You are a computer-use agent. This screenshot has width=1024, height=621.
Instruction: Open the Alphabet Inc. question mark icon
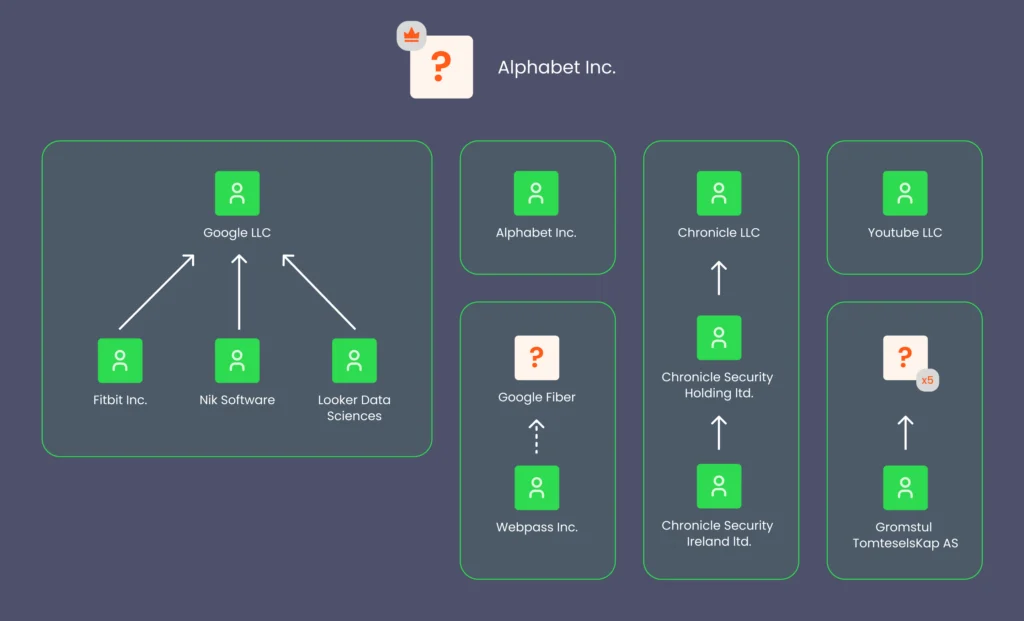tap(441, 67)
